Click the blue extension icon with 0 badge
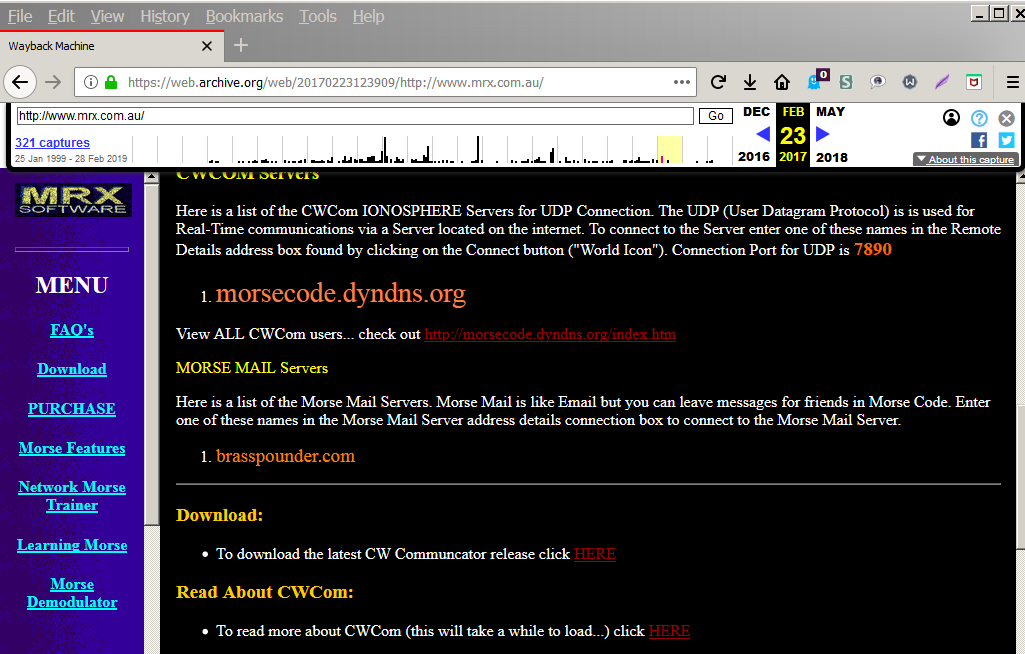This screenshot has height=654, width=1025. coord(817,80)
